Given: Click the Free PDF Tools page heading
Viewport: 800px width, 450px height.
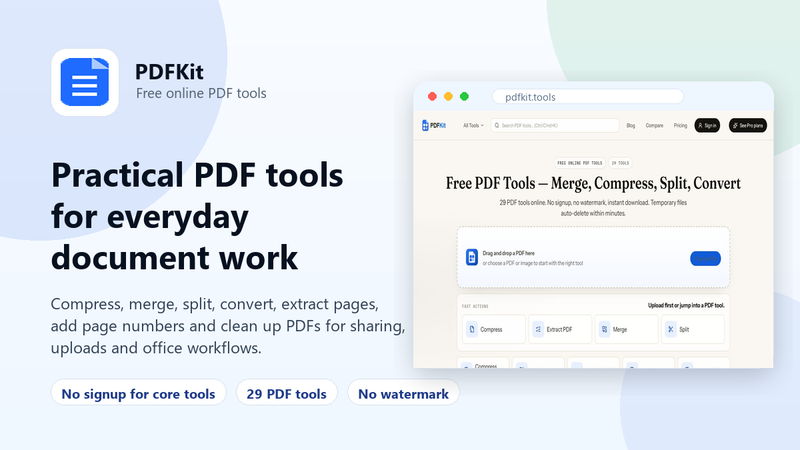Looking at the screenshot, I should pyautogui.click(x=593, y=183).
